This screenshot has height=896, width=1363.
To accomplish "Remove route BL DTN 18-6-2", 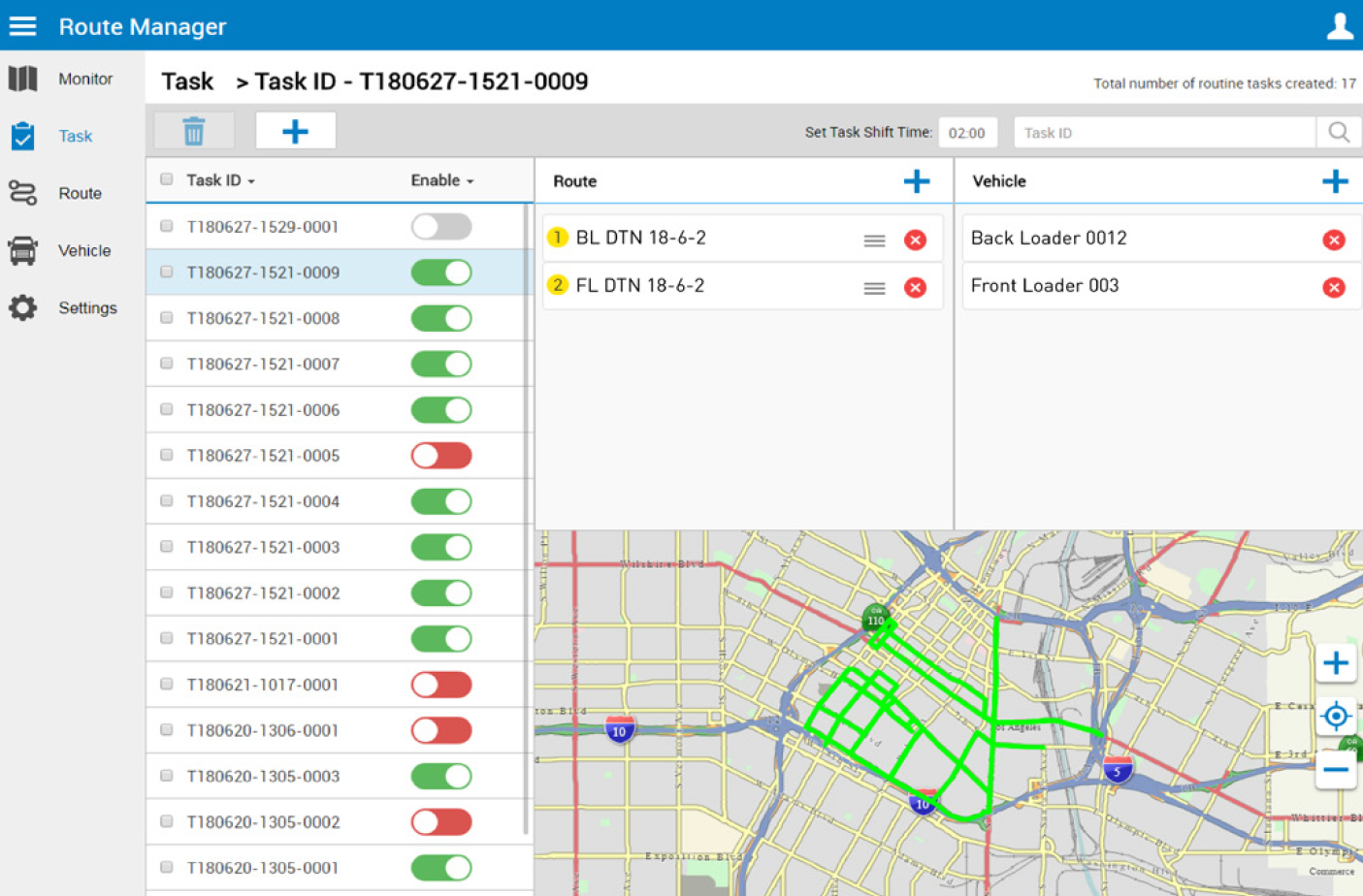I will coord(914,240).
